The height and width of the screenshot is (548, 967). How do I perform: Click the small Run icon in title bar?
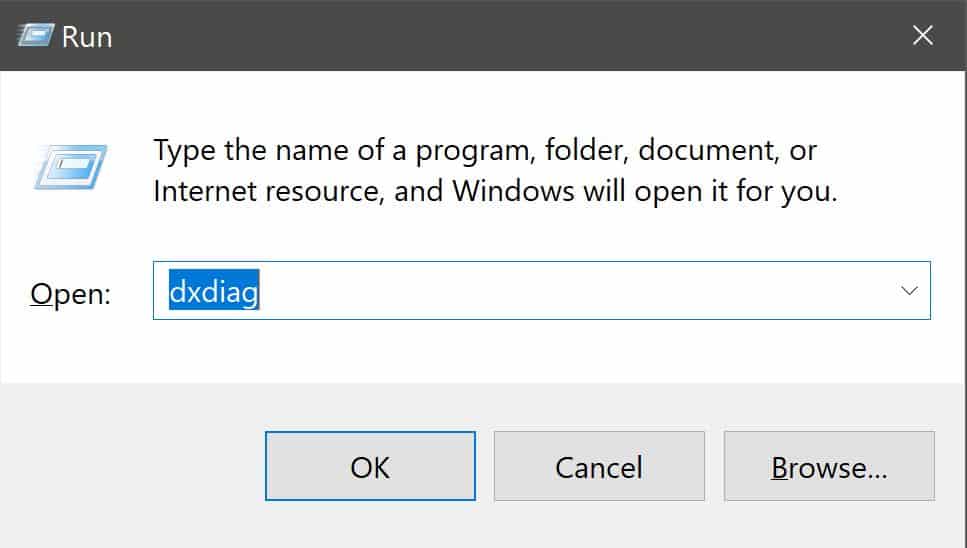tap(35, 35)
